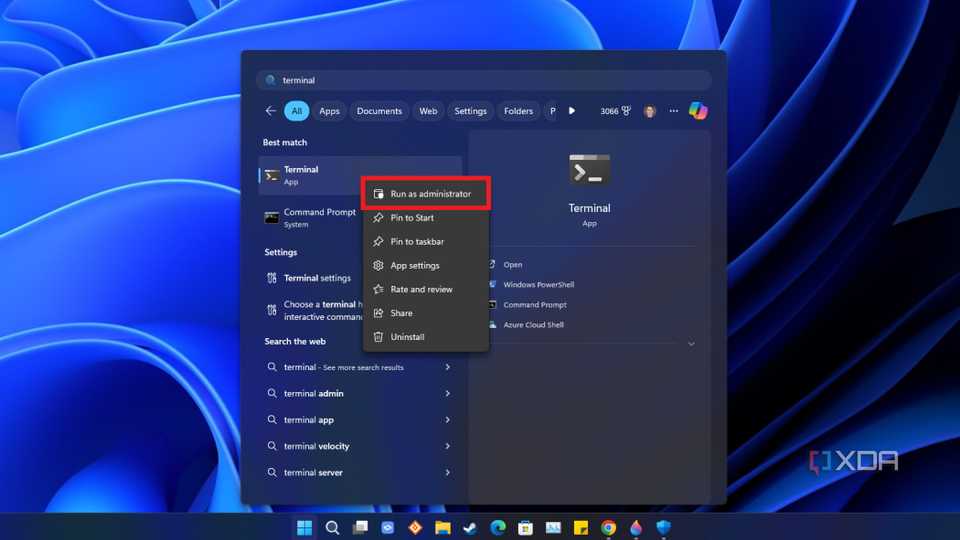Screen dimensions: 960x540
Task: Click large Terminal icon in preview pane
Action: [589, 170]
